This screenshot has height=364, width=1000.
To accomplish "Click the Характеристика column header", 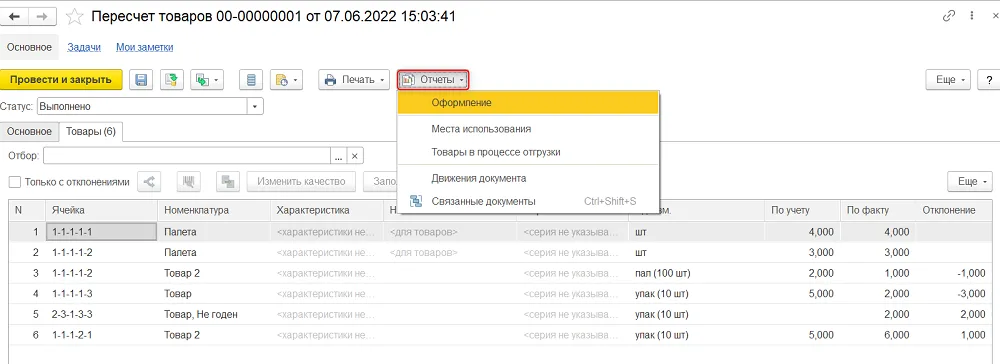I will 327,210.
